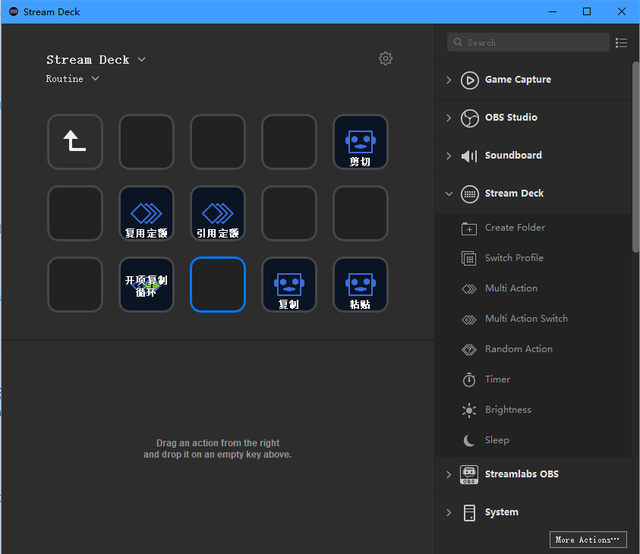640x554 pixels.
Task: Open preferences with the gear icon
Action: (385, 58)
